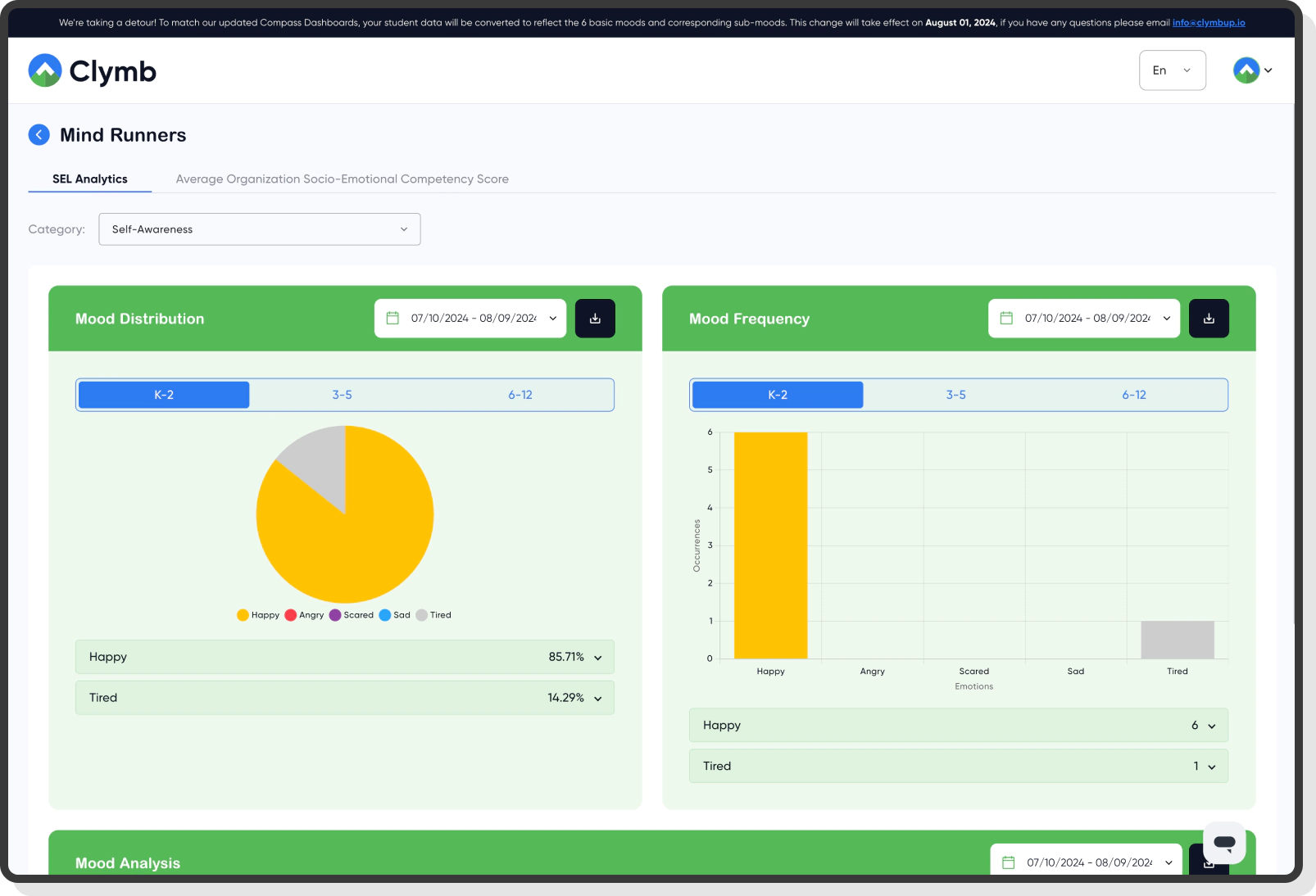Click the Clymb logo in header
The width and height of the screenshot is (1316, 896).
click(x=92, y=71)
